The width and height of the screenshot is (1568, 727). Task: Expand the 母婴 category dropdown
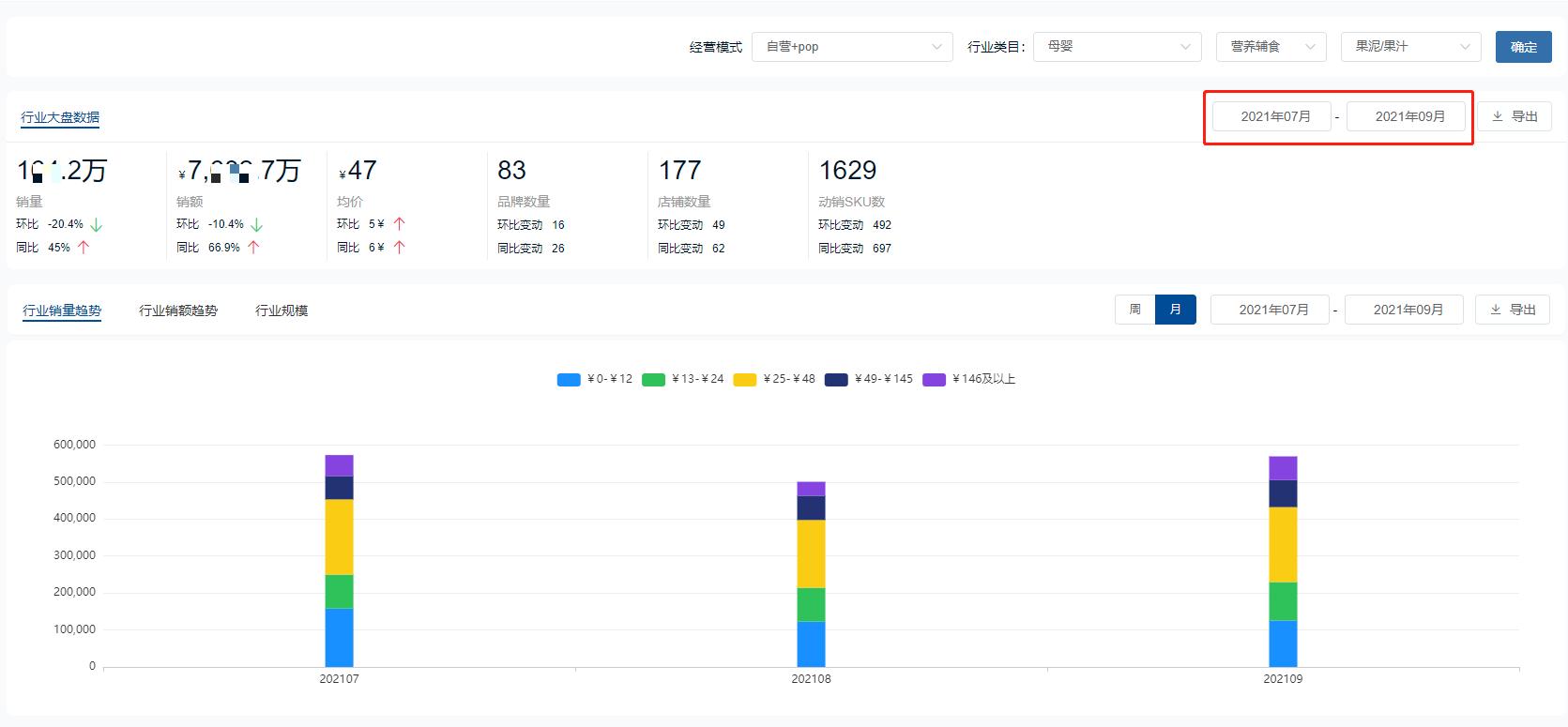tap(1117, 47)
